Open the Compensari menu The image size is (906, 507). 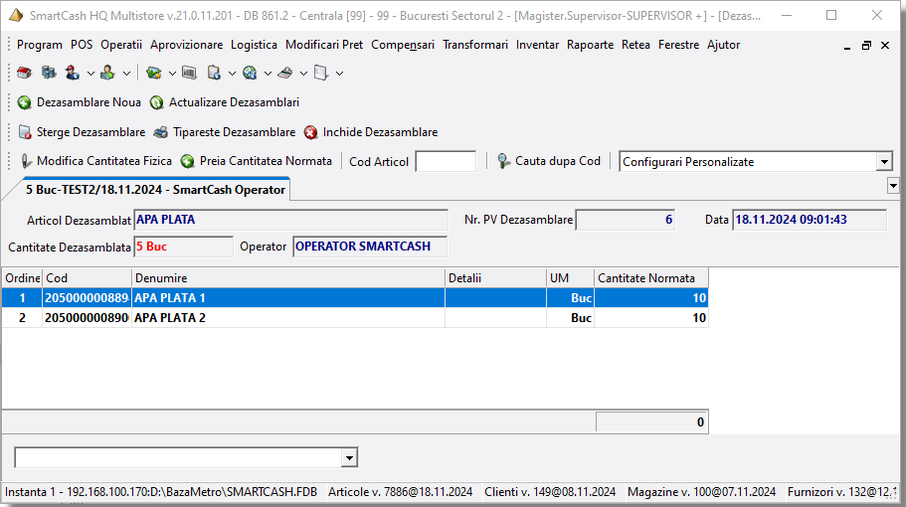coord(403,45)
